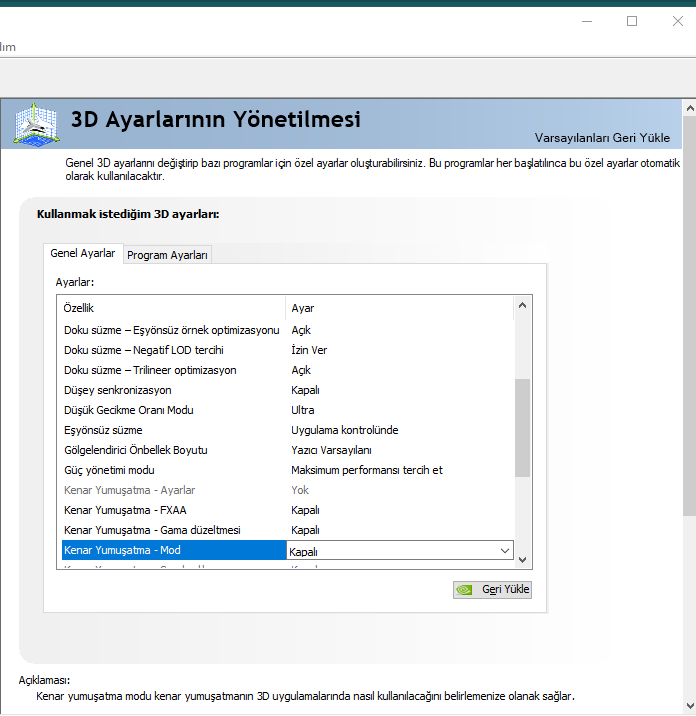Image resolution: width=696 pixels, height=716 pixels.
Task: Open Eşyönsüz süzme value Uygulama kontrolünde
Action: pos(344,430)
